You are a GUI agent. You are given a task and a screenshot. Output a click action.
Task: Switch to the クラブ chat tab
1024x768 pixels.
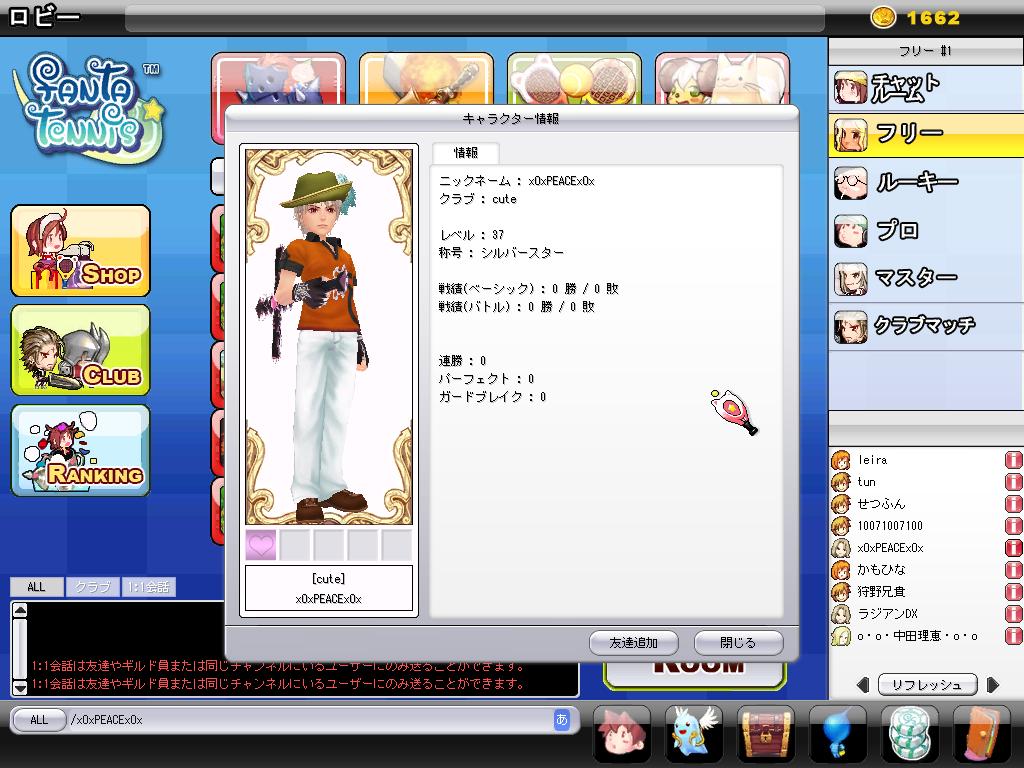93,587
